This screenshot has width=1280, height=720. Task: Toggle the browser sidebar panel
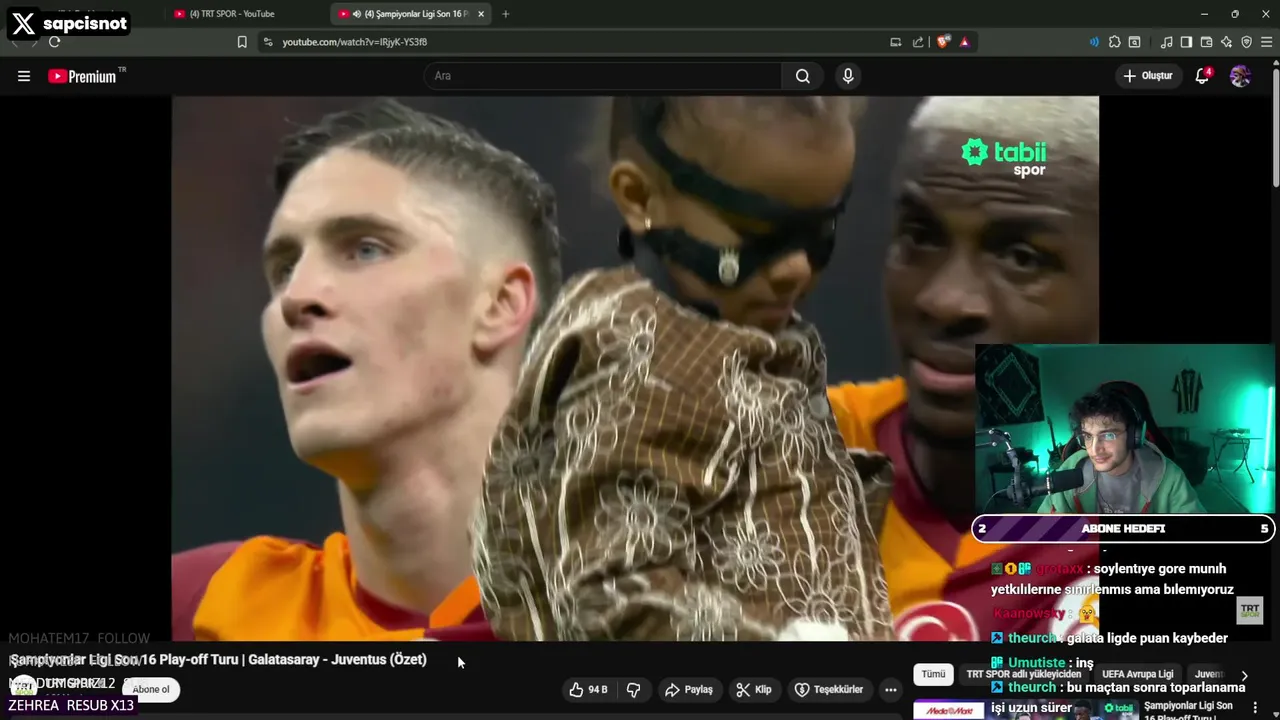1186,42
